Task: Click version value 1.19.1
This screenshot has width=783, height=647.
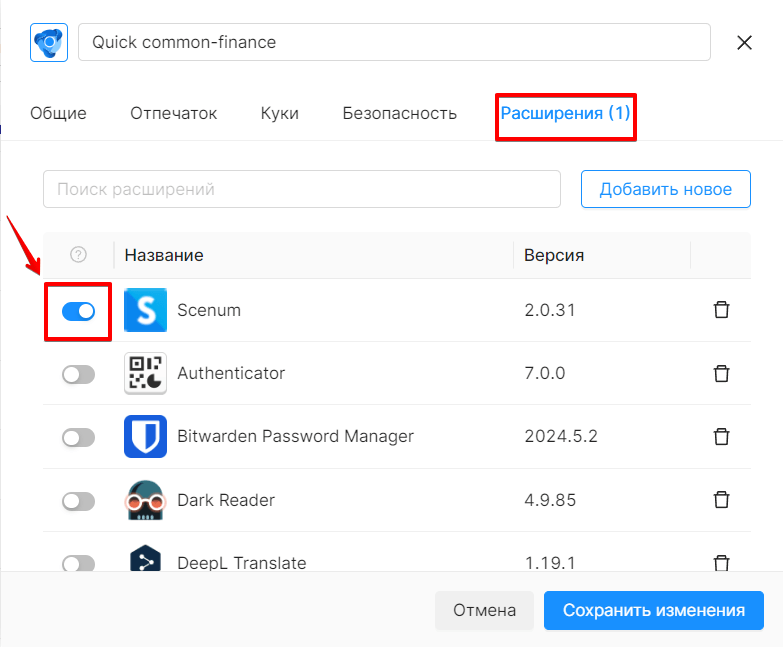Action: [550, 563]
